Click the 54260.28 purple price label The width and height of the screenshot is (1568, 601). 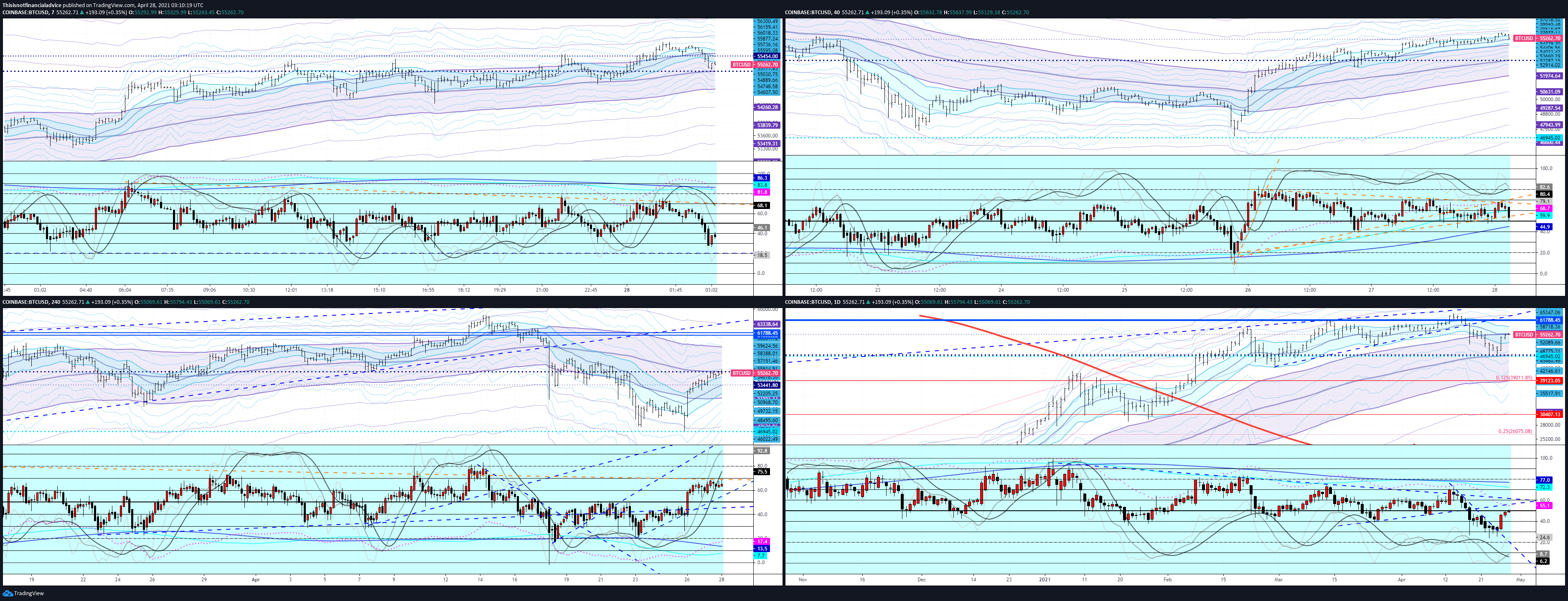pos(767,107)
